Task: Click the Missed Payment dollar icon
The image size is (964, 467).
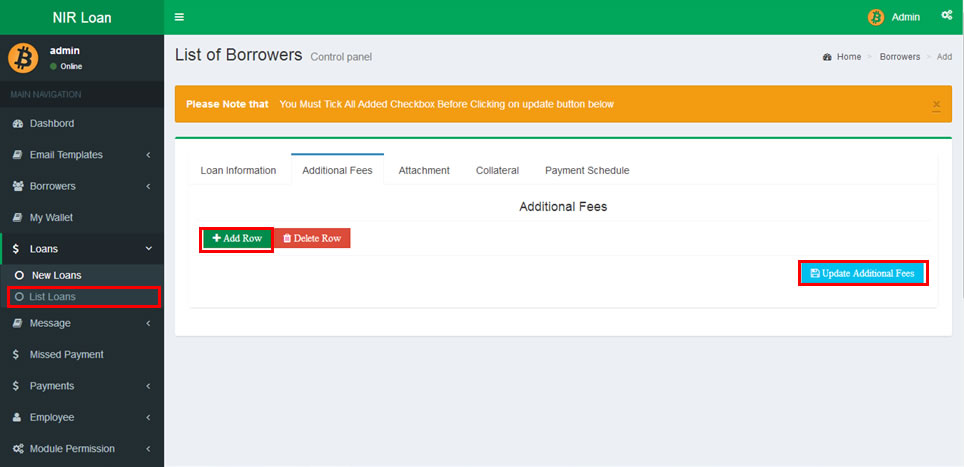Action: 17,354
